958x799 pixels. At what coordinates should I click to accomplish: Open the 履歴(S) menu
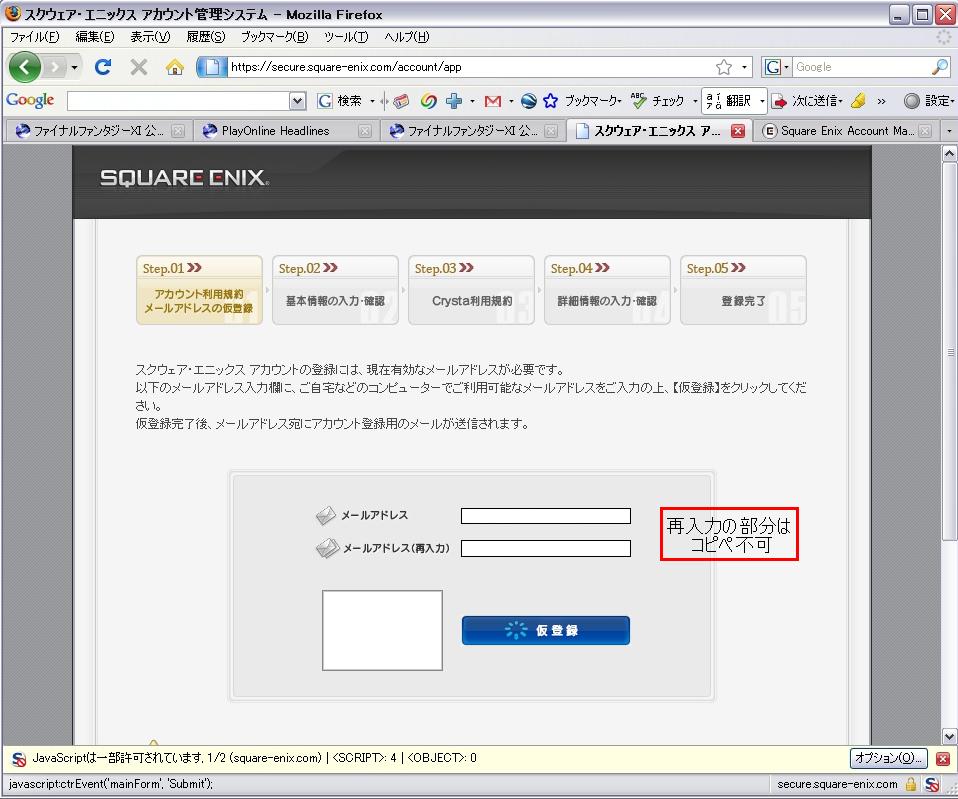click(x=206, y=37)
